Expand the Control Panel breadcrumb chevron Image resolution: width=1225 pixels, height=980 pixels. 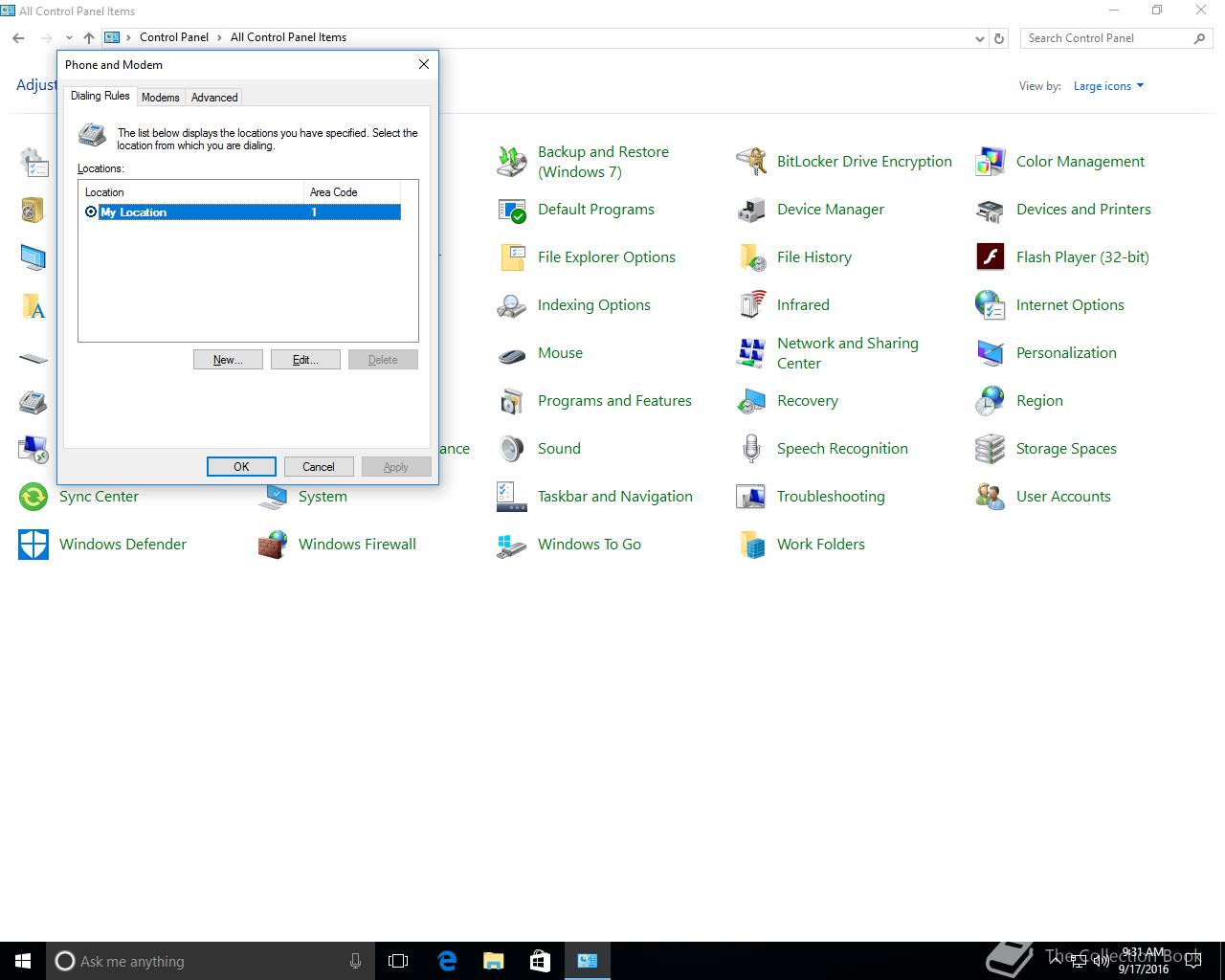pos(219,37)
